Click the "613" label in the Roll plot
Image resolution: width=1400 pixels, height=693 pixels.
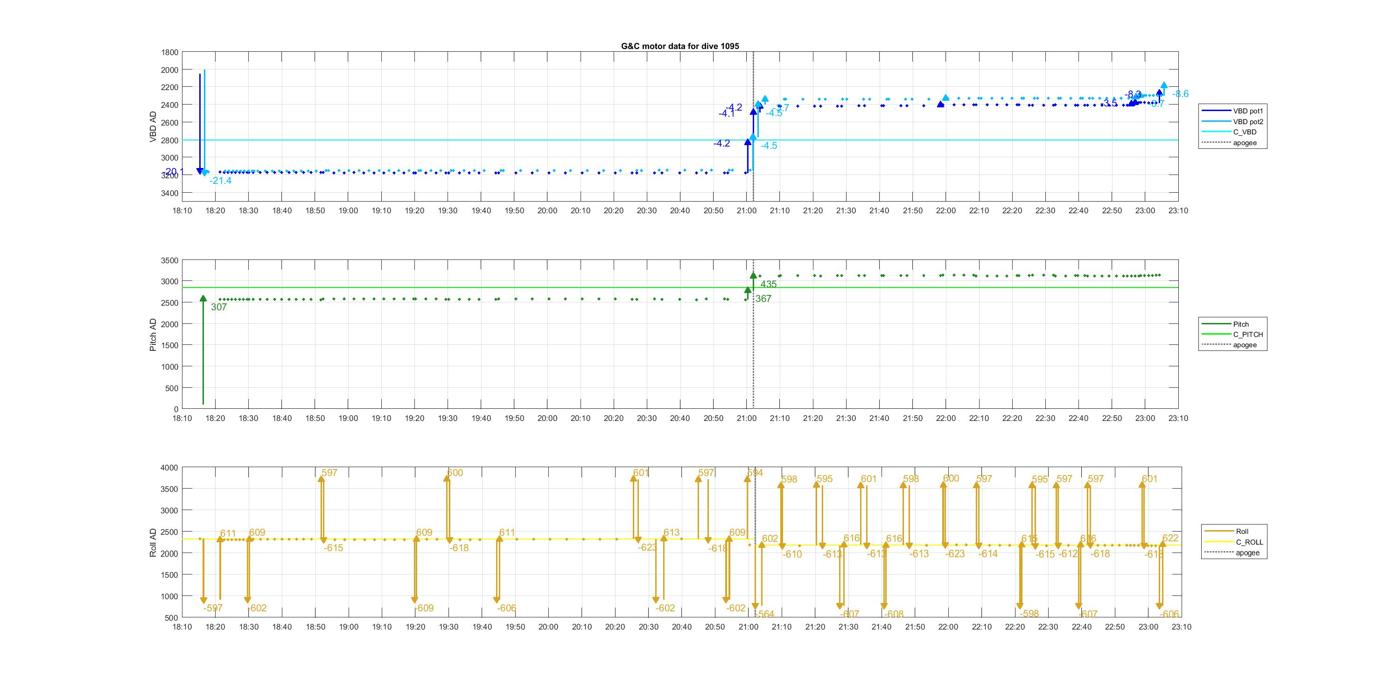click(x=671, y=533)
